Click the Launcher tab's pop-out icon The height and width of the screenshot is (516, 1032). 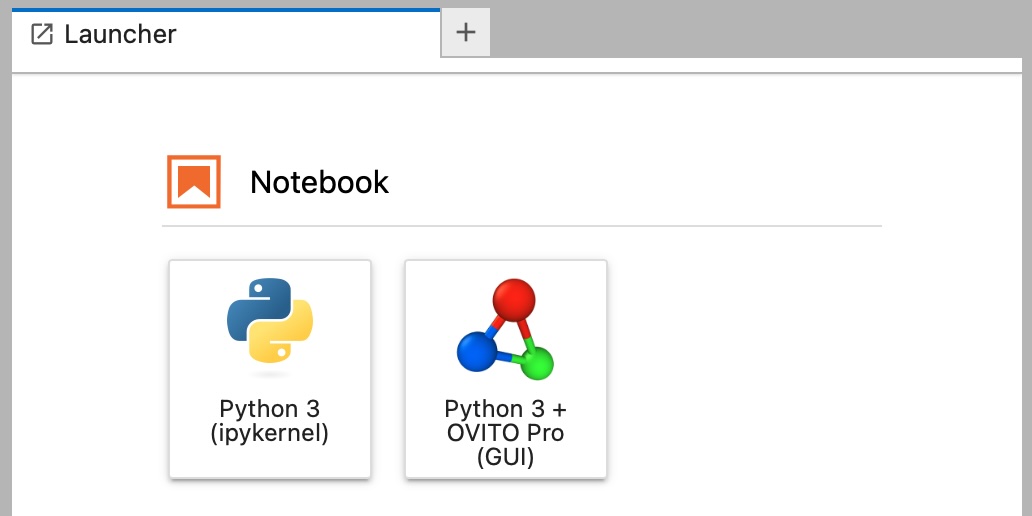[x=42, y=34]
